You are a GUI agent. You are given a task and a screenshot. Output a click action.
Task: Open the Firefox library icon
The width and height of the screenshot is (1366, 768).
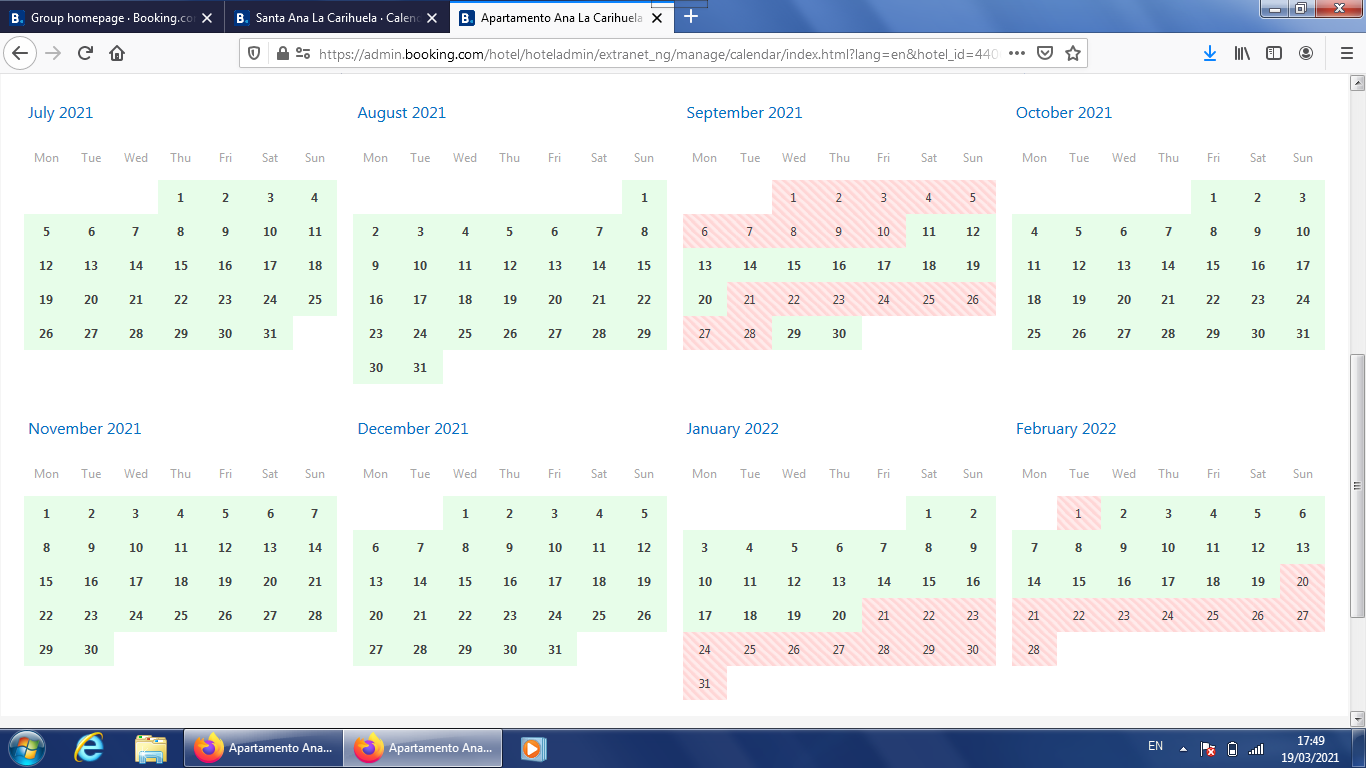click(x=1242, y=54)
